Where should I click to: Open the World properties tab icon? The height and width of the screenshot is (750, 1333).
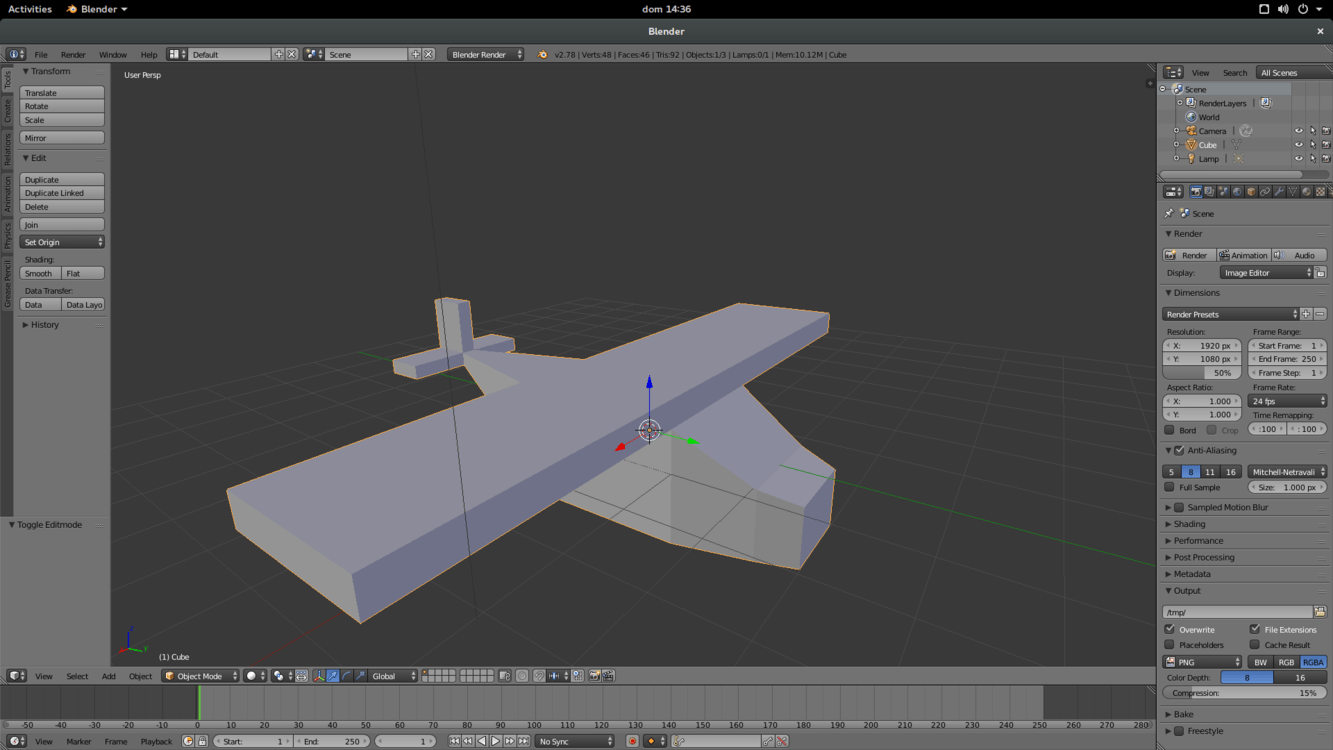(x=1237, y=192)
